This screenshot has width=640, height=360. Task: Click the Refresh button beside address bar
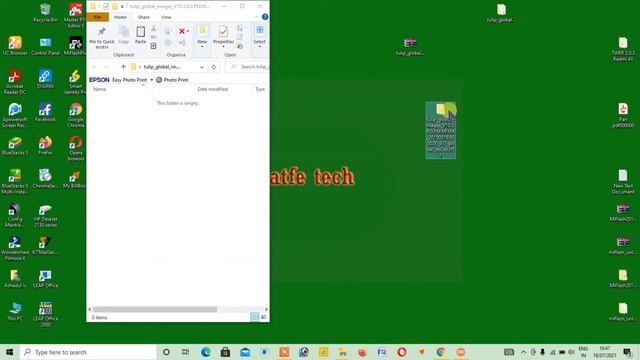coord(213,67)
